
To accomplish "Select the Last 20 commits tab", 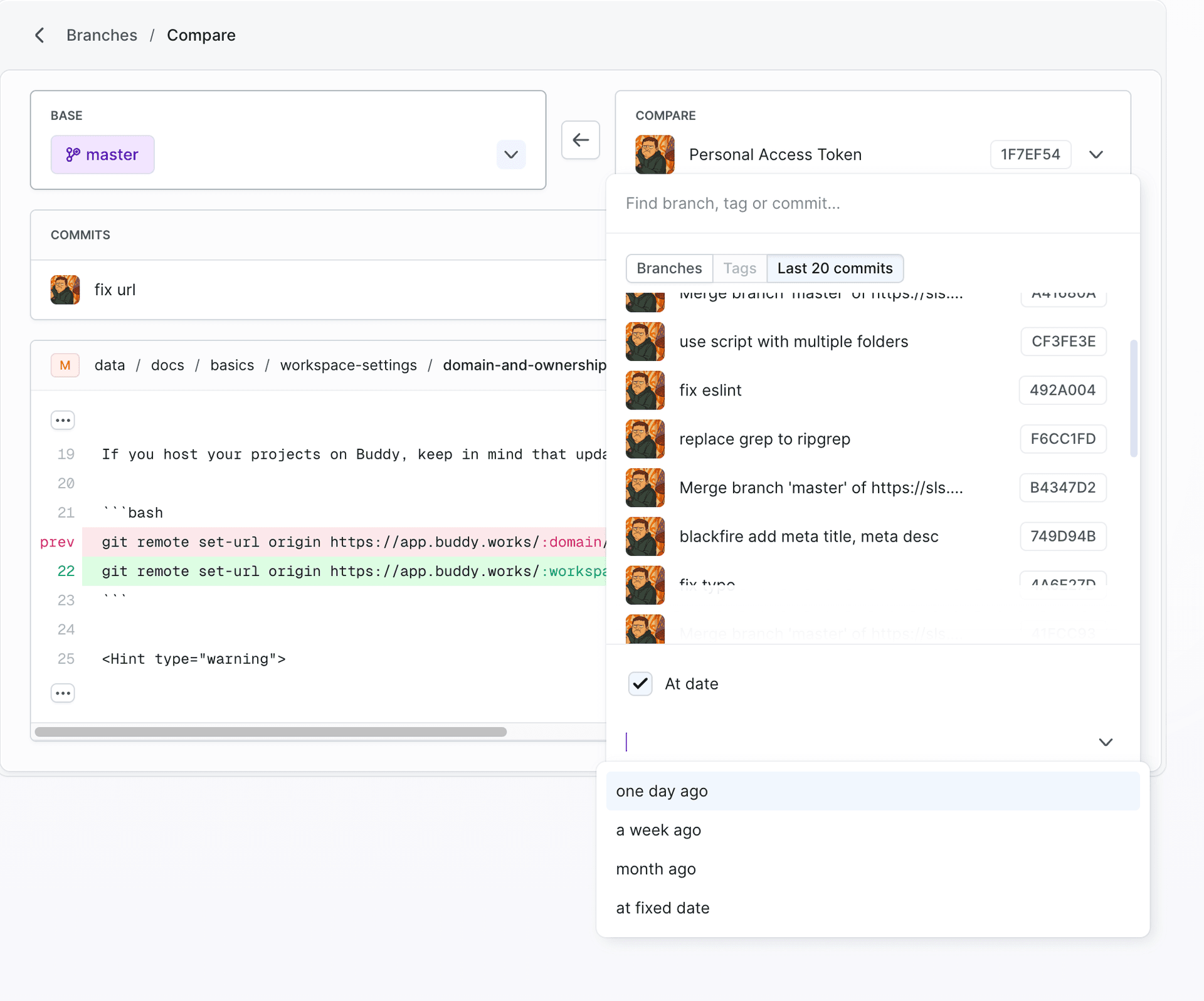I will (x=835, y=268).
